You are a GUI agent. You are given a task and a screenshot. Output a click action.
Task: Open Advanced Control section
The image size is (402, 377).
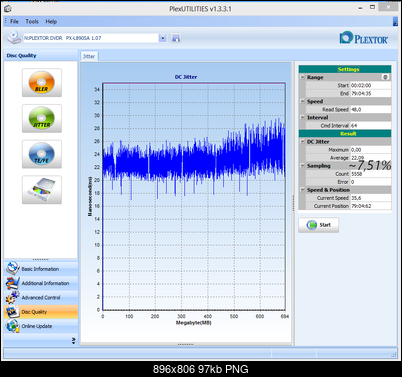(41, 297)
